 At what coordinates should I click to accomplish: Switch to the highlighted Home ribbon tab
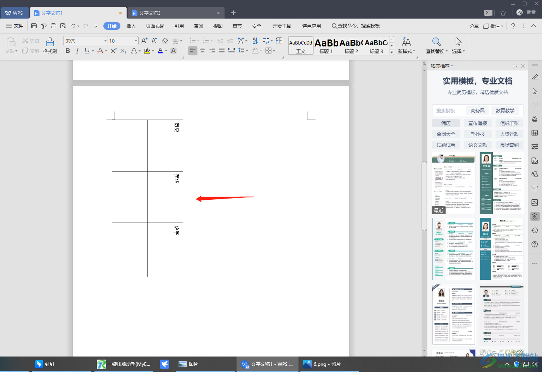(x=112, y=26)
